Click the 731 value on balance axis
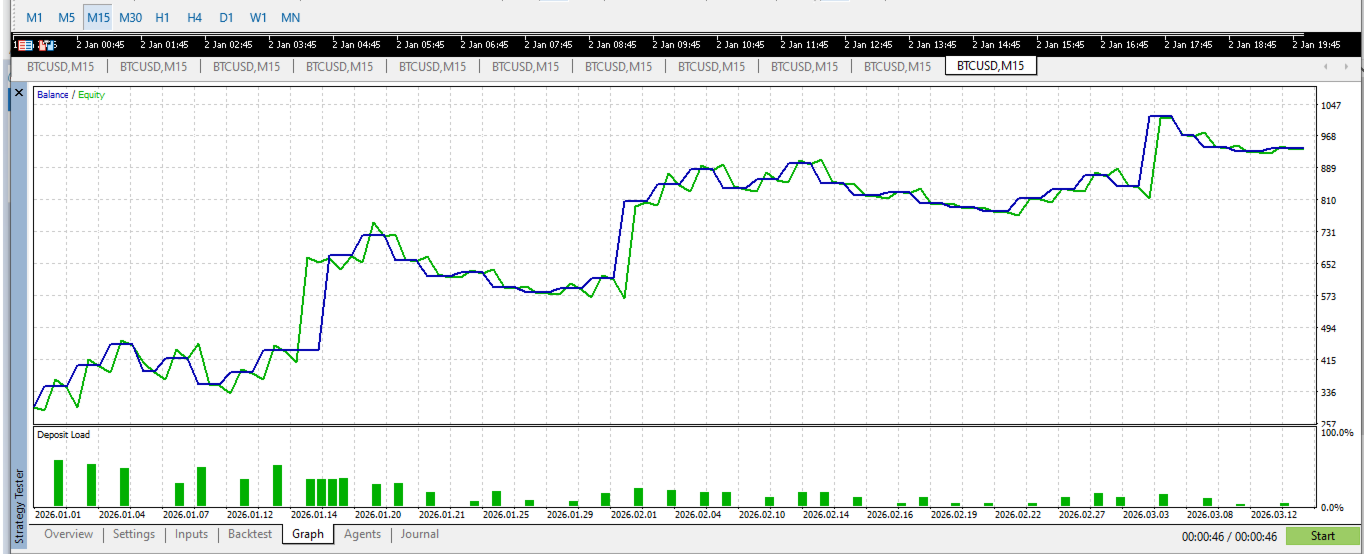The height and width of the screenshot is (554, 1364). point(1328,233)
